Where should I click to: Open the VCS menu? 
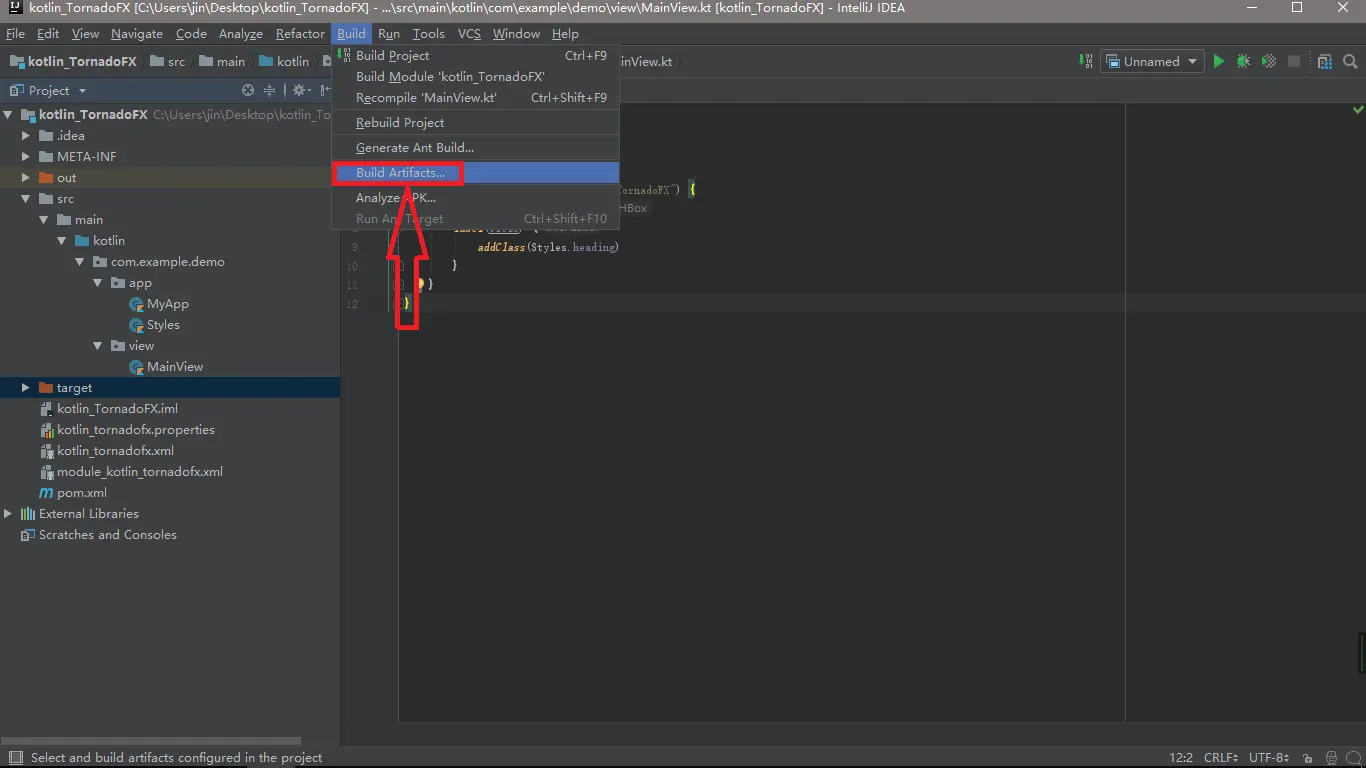(469, 34)
